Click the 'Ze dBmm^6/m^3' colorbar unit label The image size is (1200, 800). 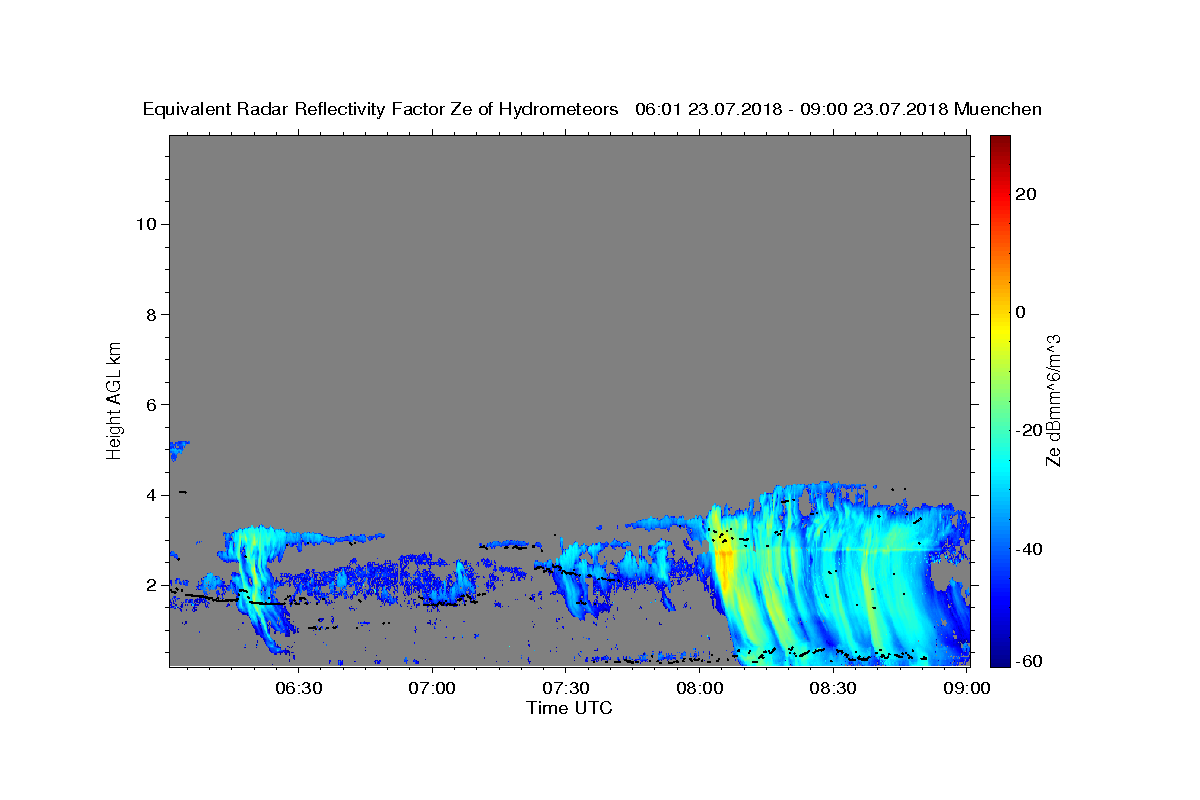click(x=1053, y=400)
